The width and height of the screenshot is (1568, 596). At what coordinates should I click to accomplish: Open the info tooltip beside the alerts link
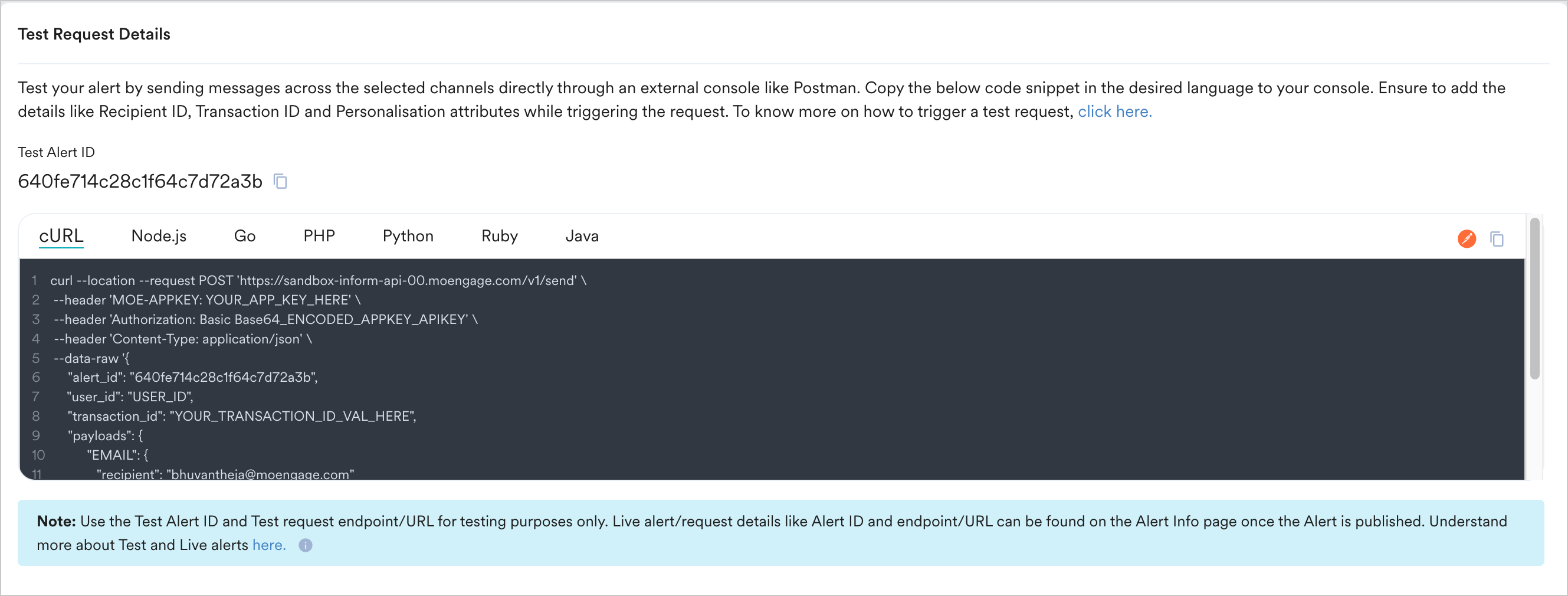click(306, 545)
